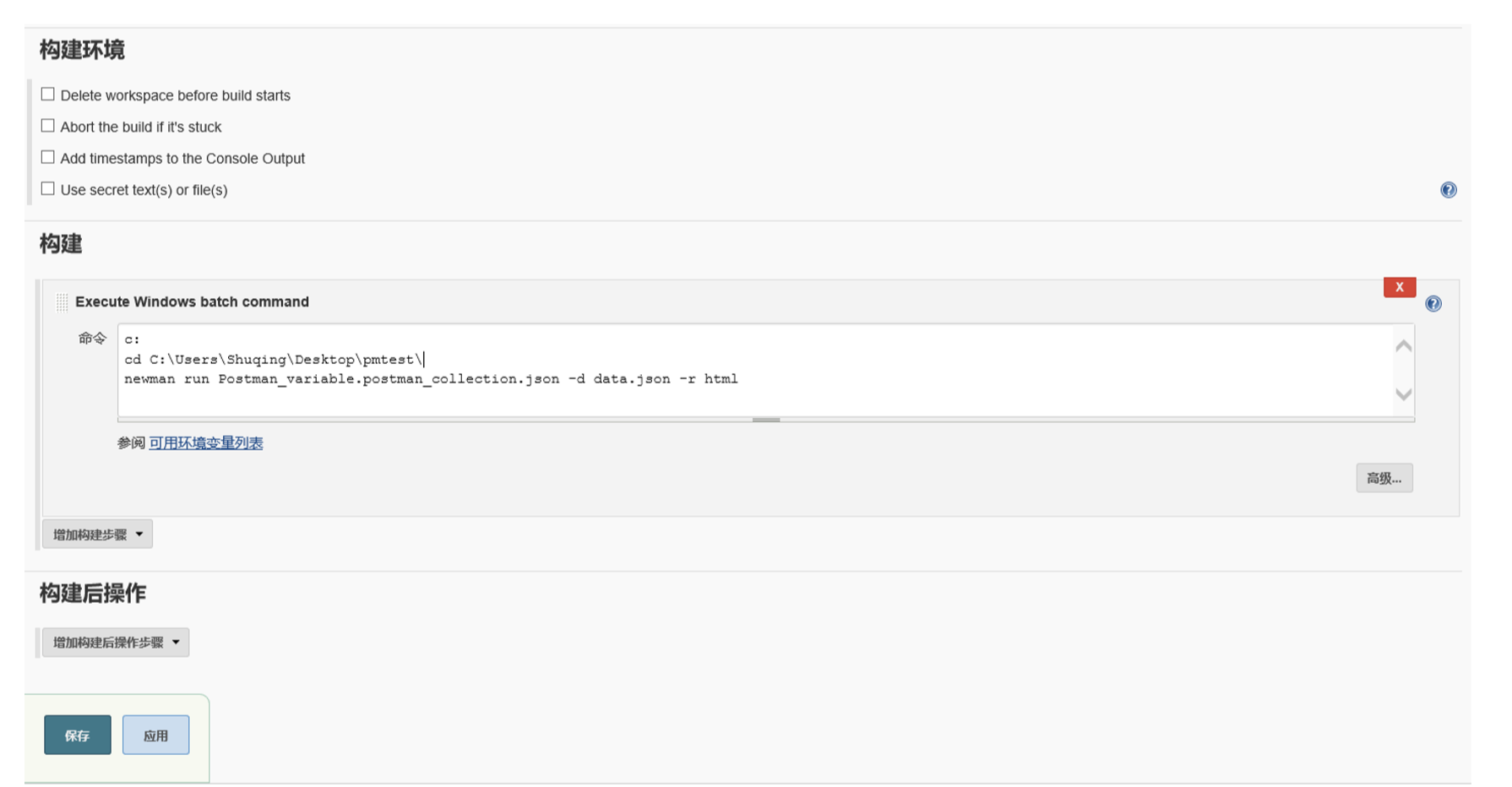
Task: Expand the 增加构建步骤 dropdown
Action: point(97,535)
